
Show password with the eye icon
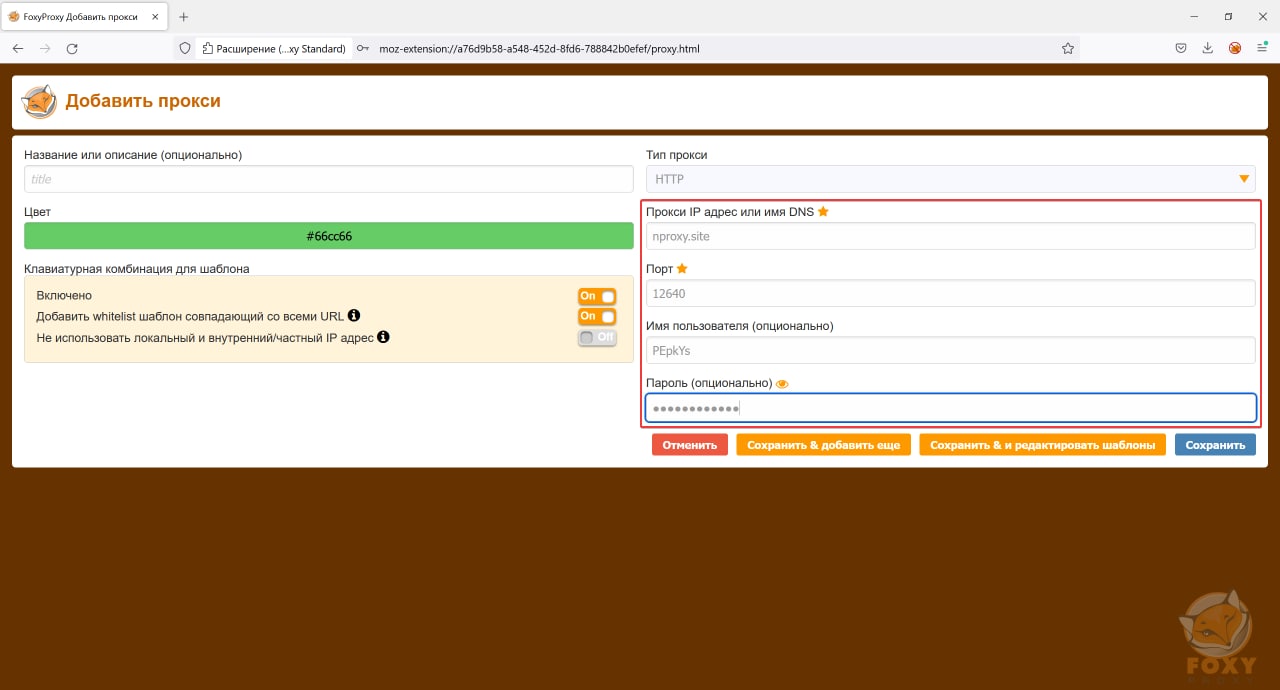point(783,384)
